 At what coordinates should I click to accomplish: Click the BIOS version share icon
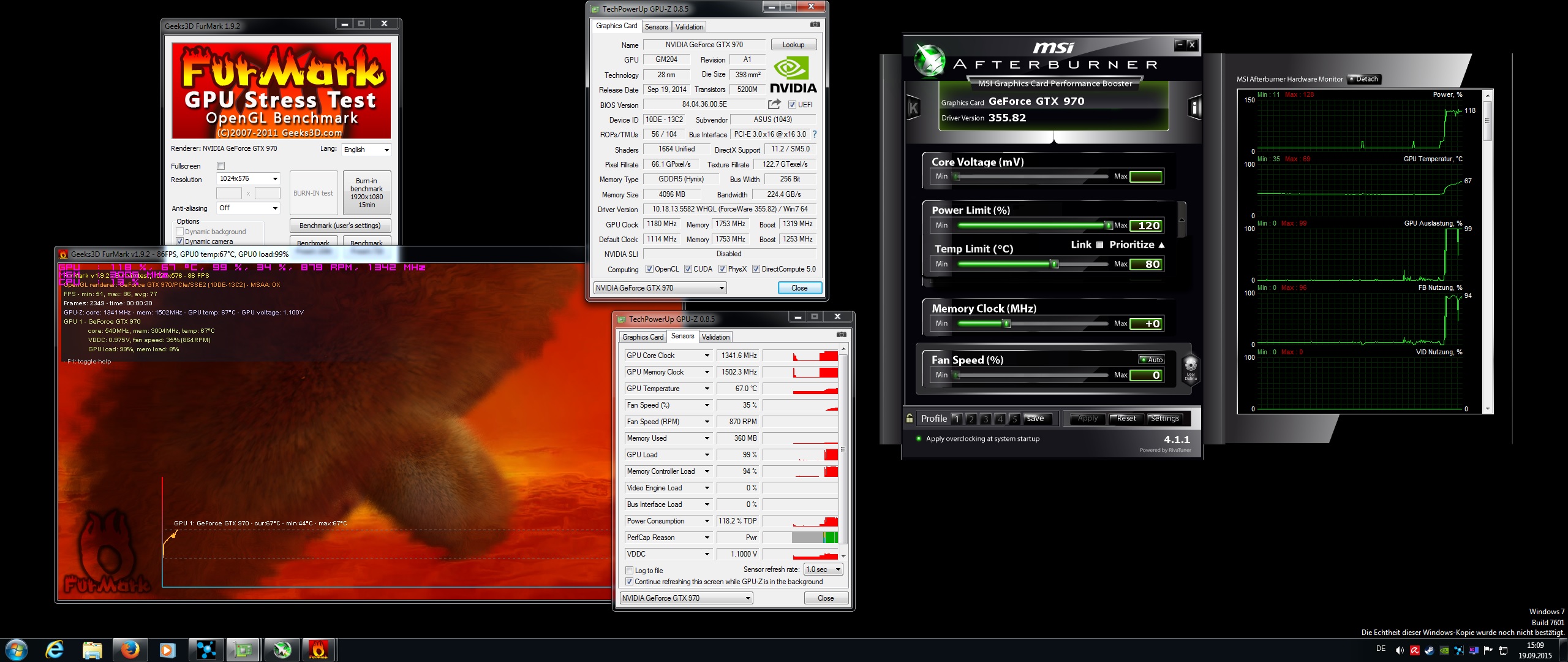point(774,104)
